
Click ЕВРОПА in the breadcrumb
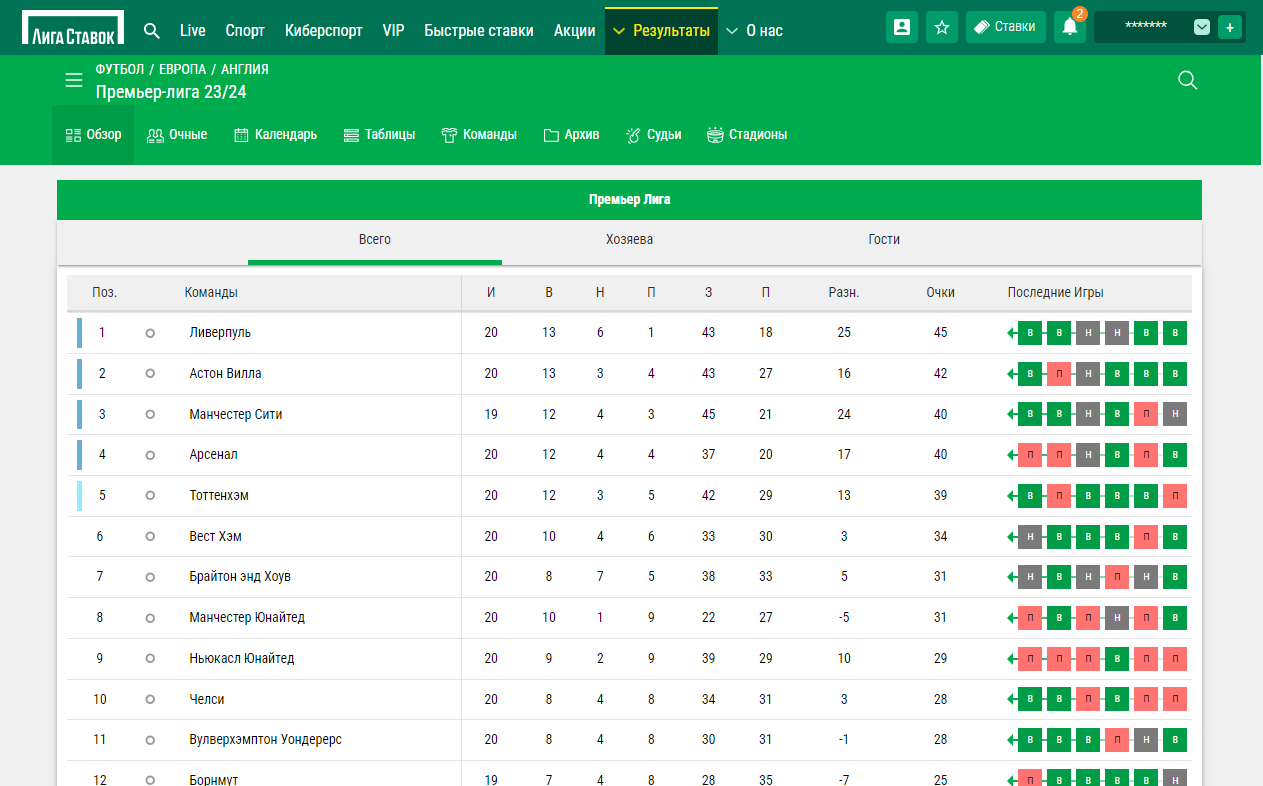182,70
